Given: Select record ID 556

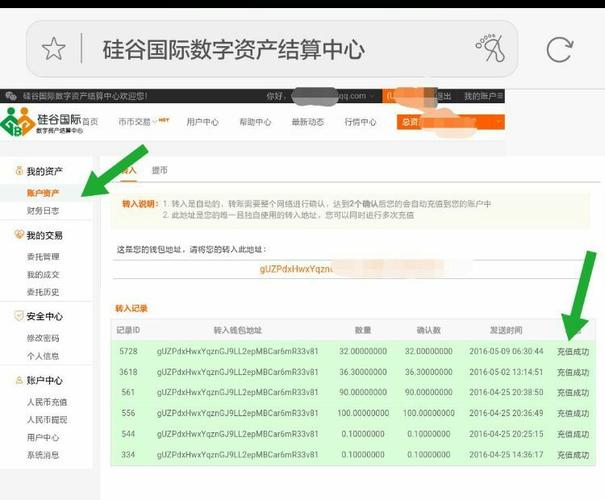Looking at the screenshot, I should click(128, 413).
